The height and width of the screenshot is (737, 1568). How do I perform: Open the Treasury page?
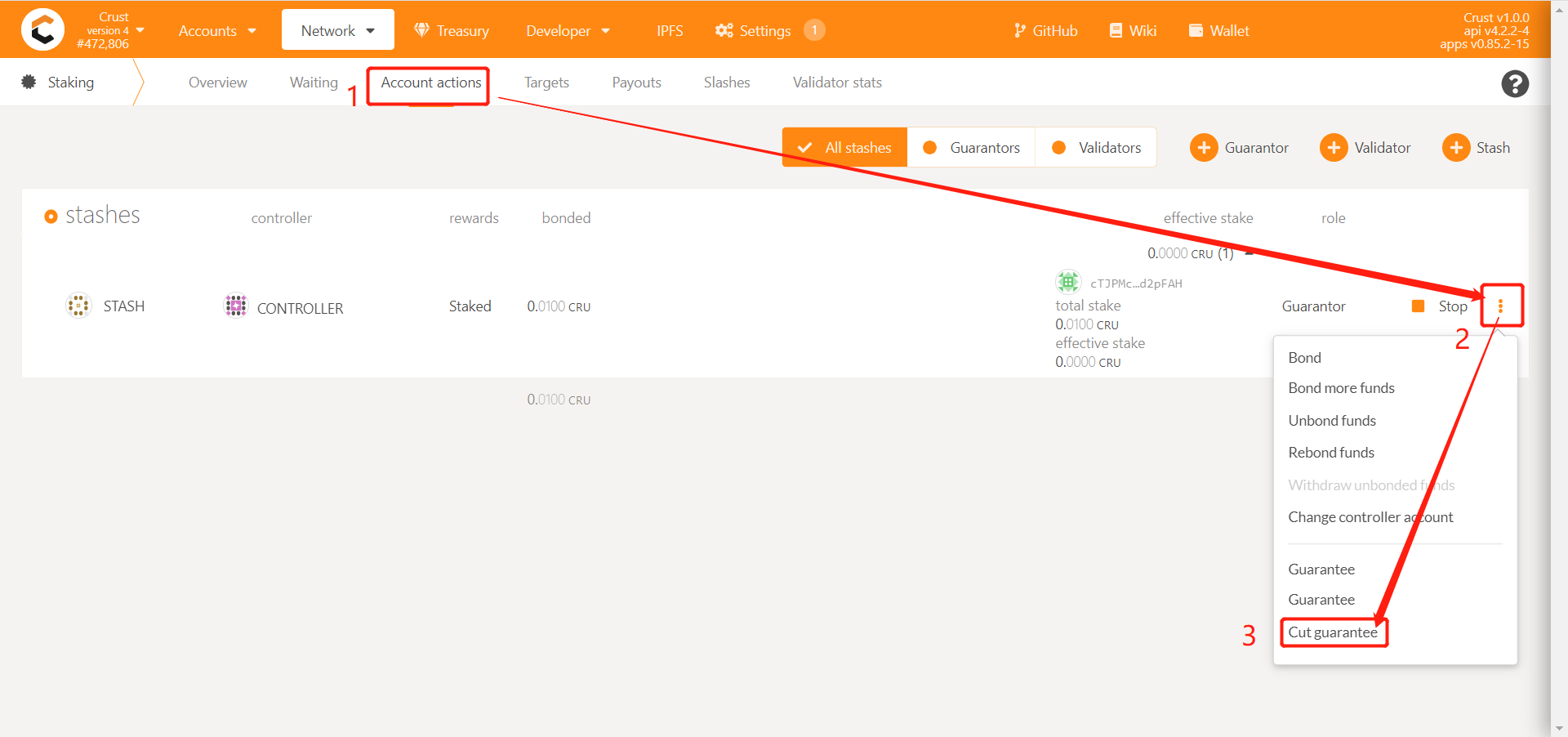(x=452, y=30)
